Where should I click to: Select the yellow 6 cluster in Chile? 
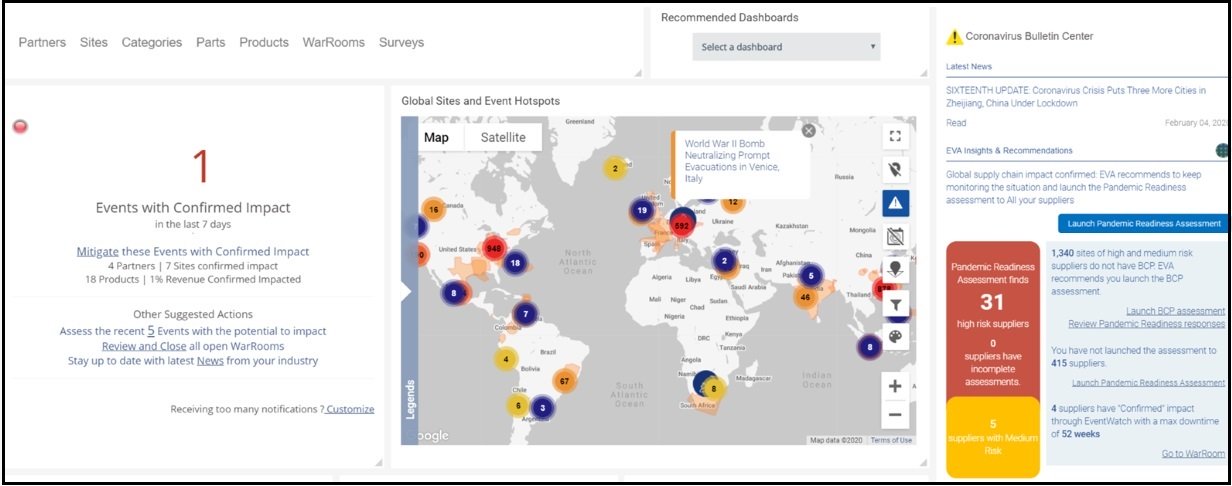pyautogui.click(x=517, y=405)
